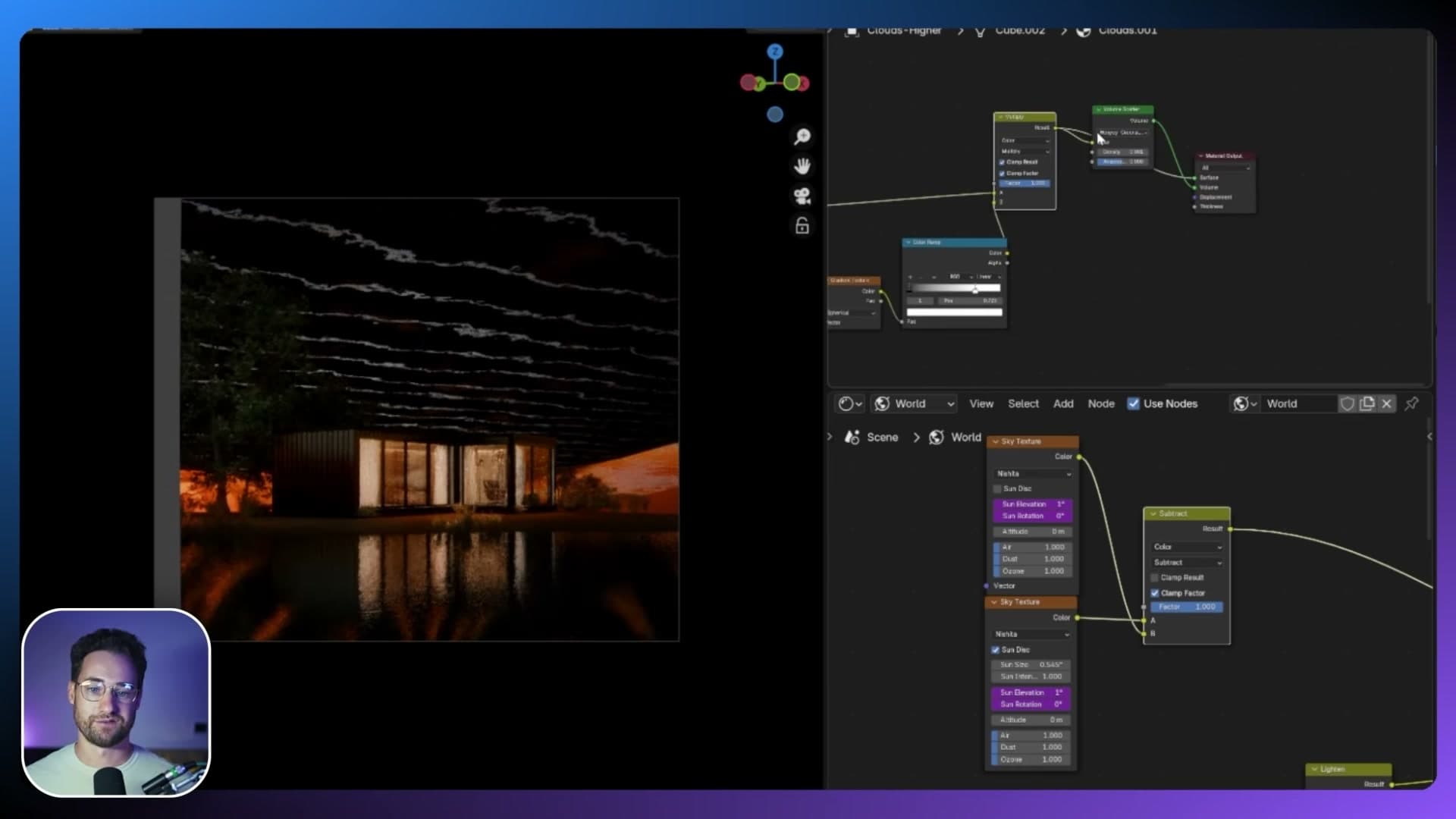Open the Add menu in the node editor
The image size is (1456, 819).
1063,404
